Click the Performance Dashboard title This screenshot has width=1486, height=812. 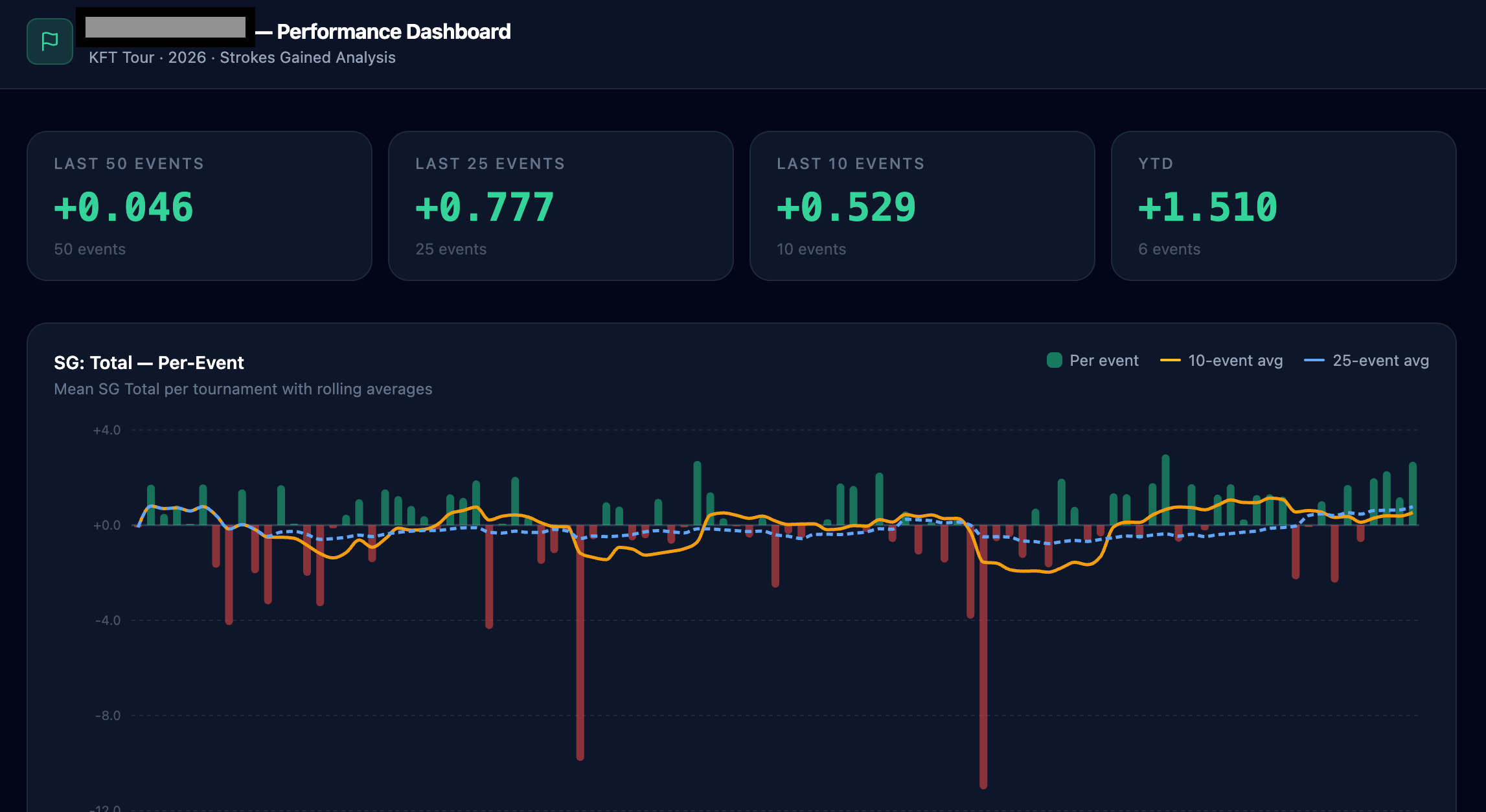(x=393, y=32)
